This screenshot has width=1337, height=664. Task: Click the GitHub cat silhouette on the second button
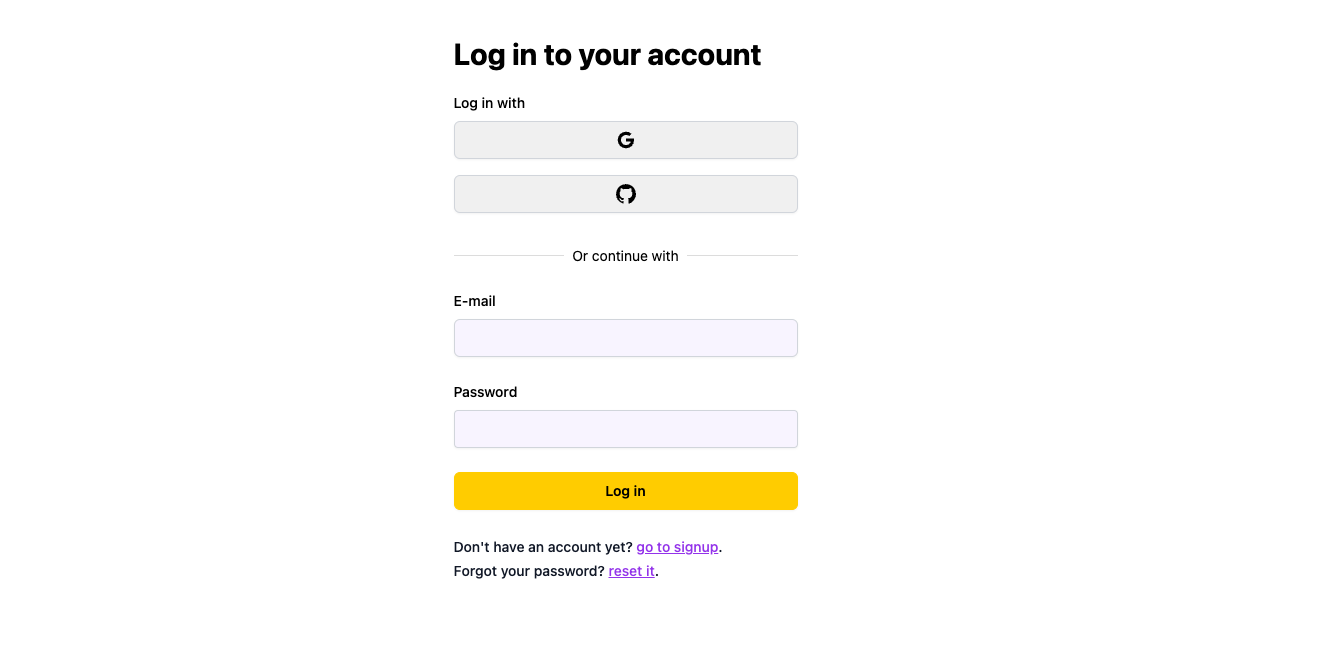click(x=625, y=193)
